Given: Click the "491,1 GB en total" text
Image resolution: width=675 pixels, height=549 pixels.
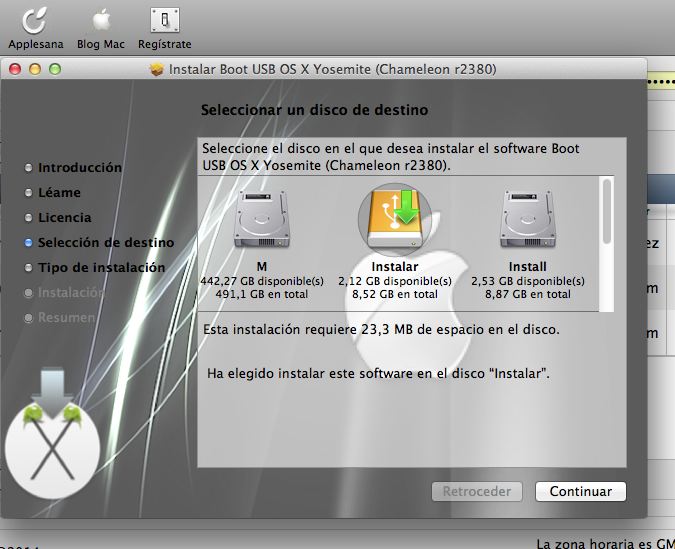Looking at the screenshot, I should point(262,294).
